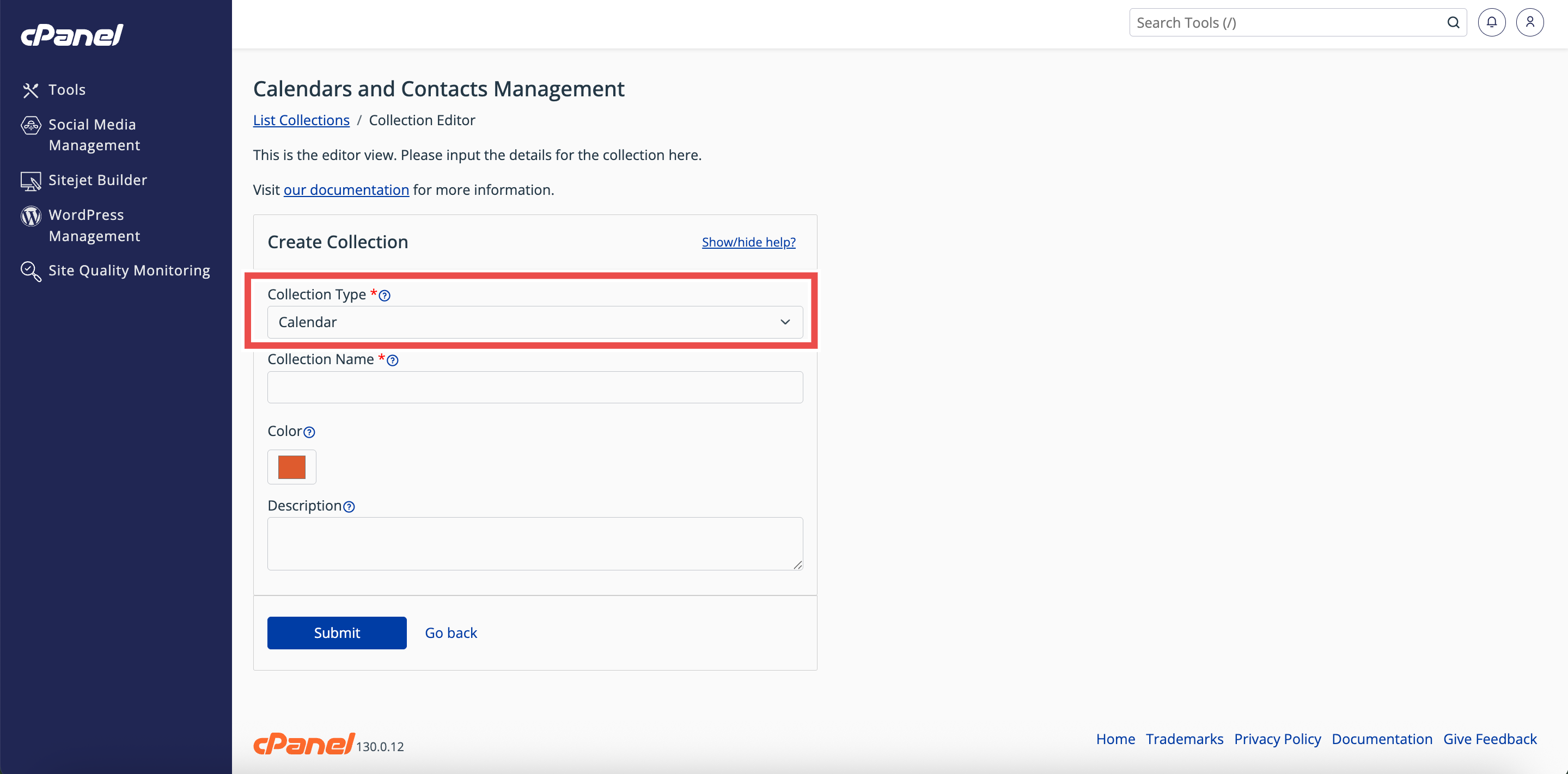Click Color field help icon

tap(309, 432)
